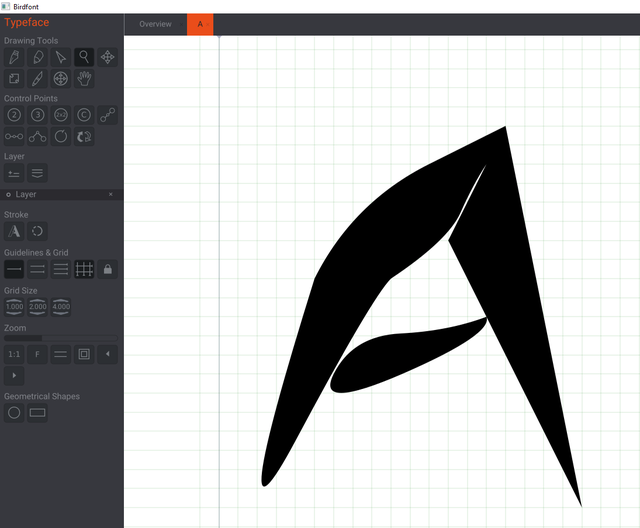Image resolution: width=640 pixels, height=528 pixels.
Task: Activate the zoom magnifier tool
Action: click(84, 57)
